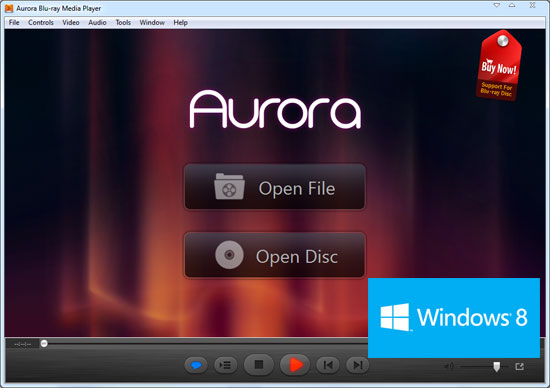Skip to the next track
Image resolution: width=550 pixels, height=388 pixels.
[x=357, y=365]
